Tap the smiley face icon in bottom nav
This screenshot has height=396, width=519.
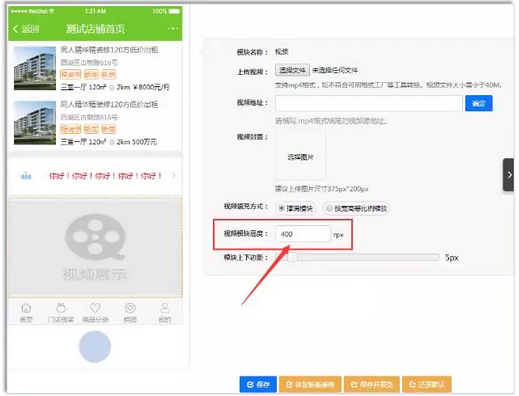click(x=130, y=308)
